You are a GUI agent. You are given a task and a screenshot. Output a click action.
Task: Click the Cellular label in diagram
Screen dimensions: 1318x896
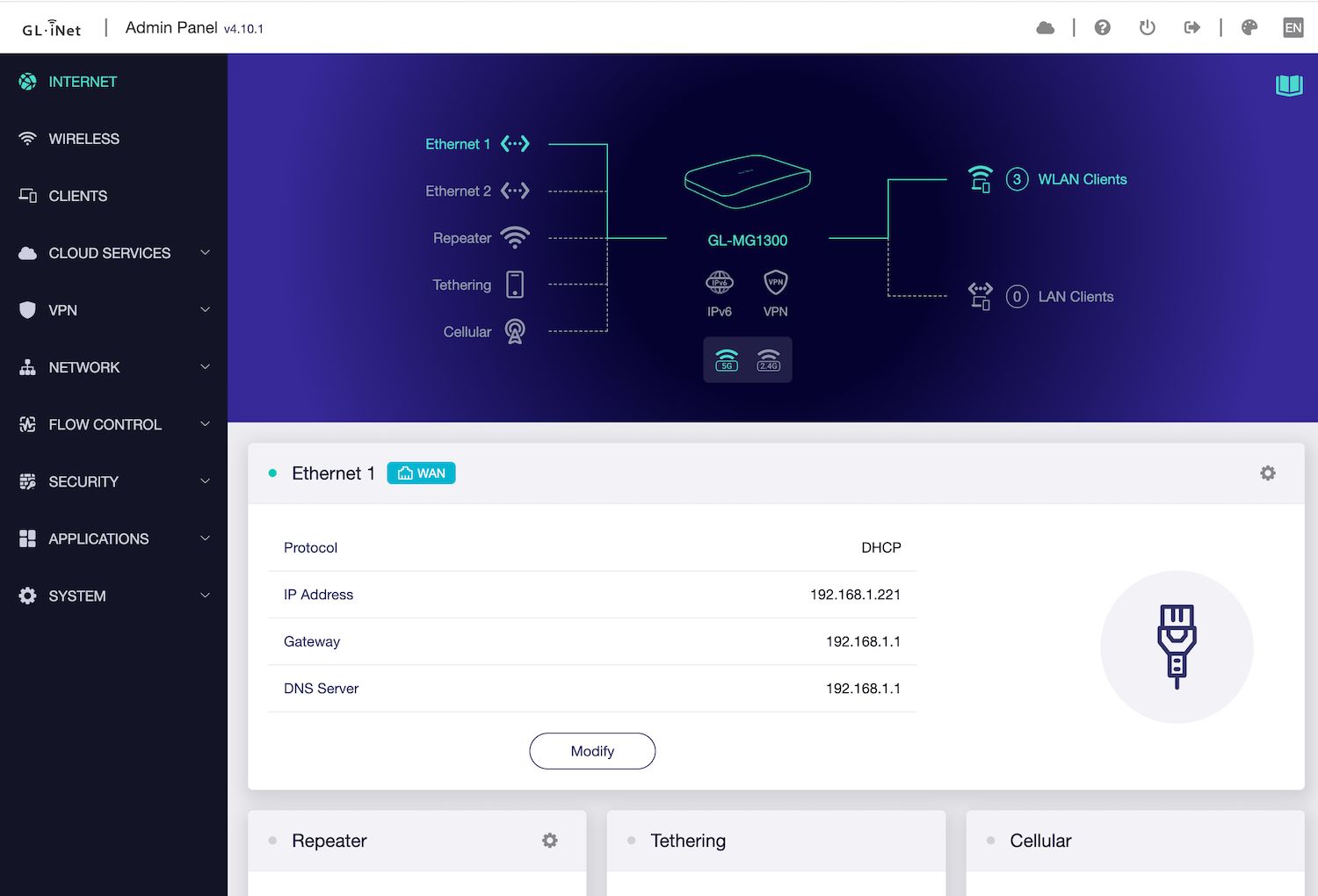click(x=467, y=331)
